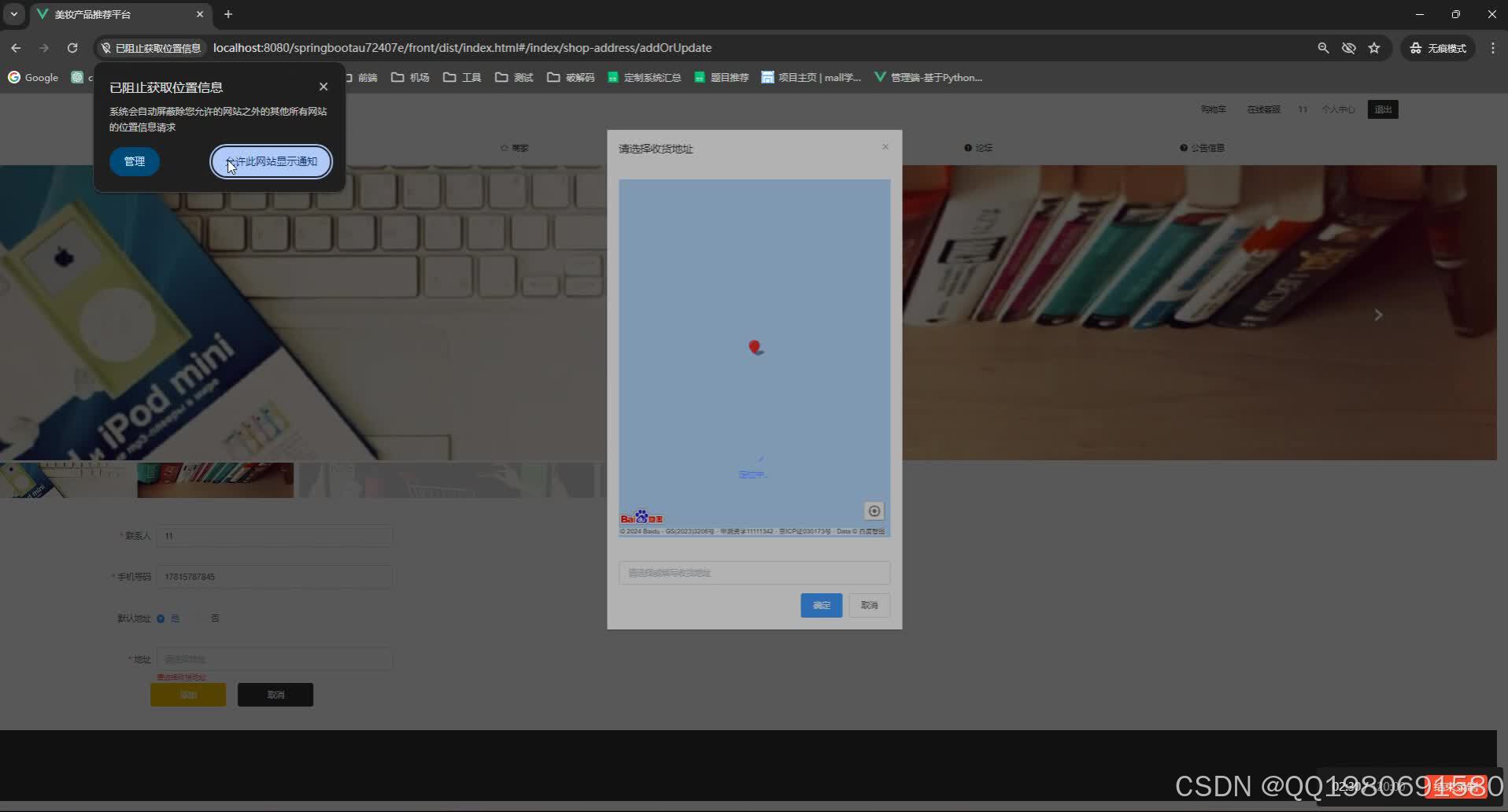Open the 论坛 navigation item

tap(978, 148)
